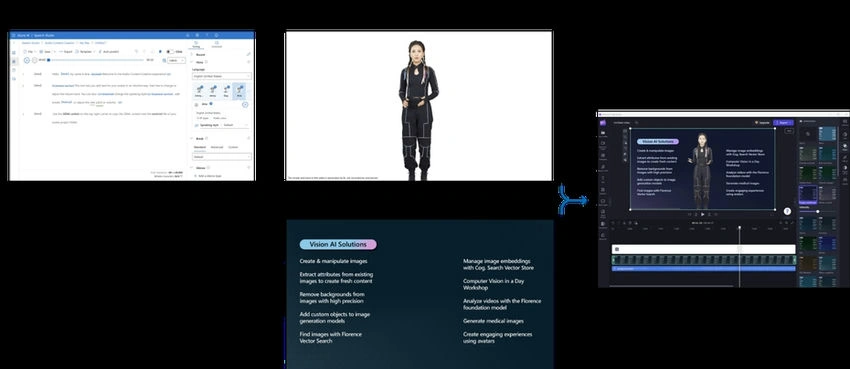Select the white clip on the Clipchamp timeline

click(x=704, y=249)
